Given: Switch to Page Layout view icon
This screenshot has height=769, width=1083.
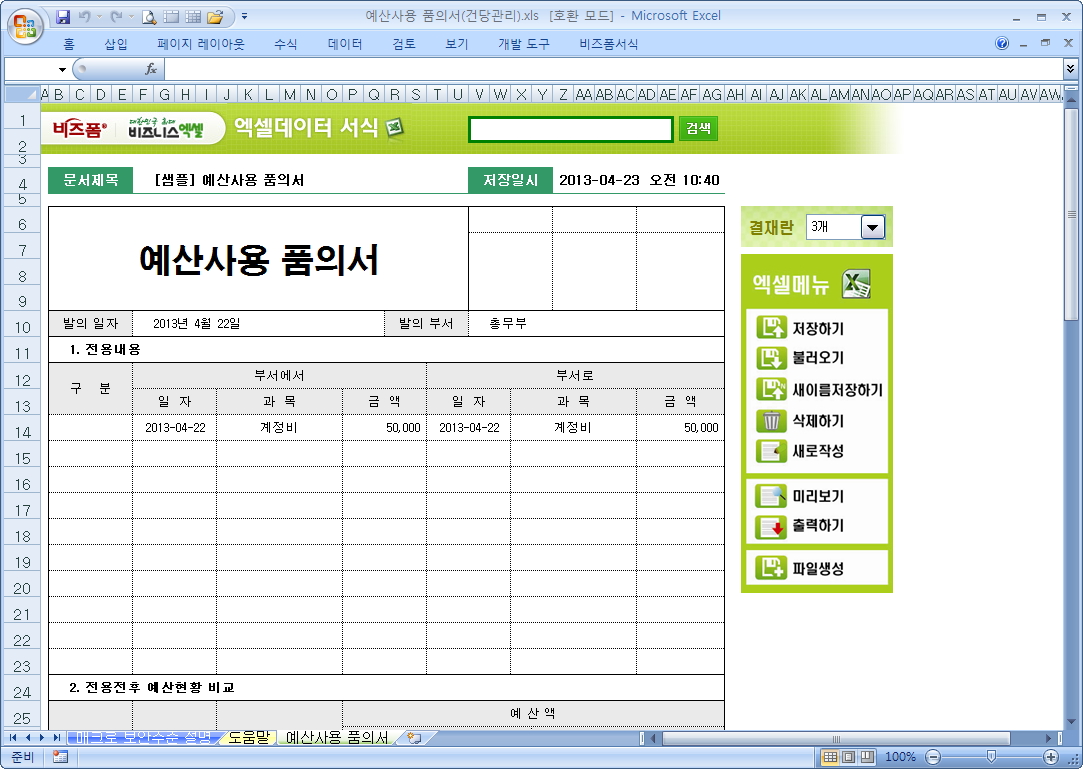Looking at the screenshot, I should point(849,757).
